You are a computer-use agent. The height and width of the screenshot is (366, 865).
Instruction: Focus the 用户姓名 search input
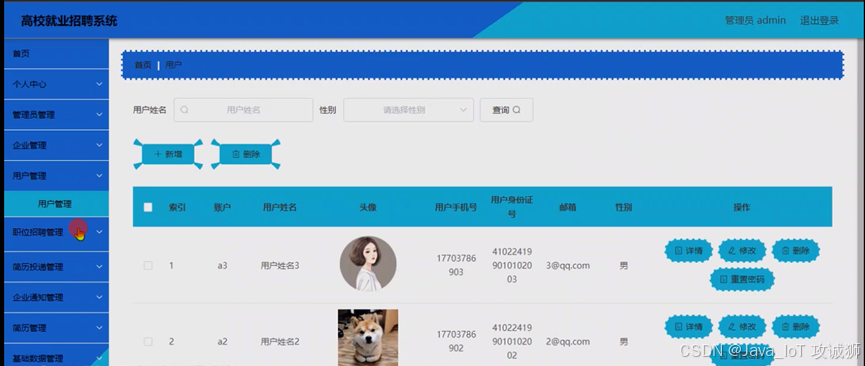click(243, 110)
